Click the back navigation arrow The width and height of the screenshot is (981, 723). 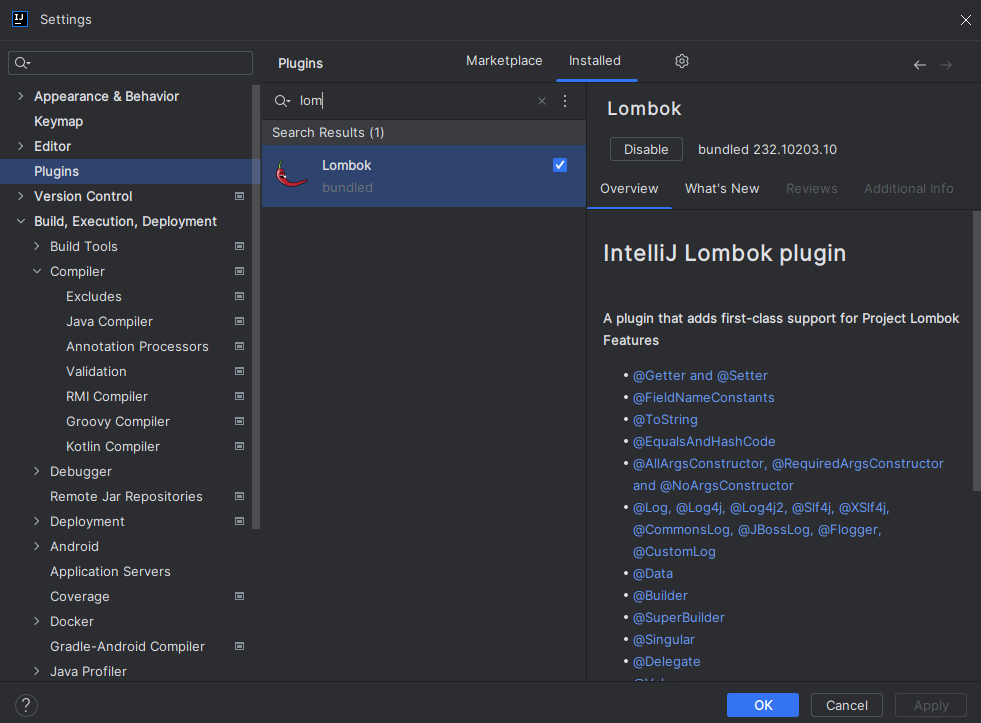coord(920,64)
